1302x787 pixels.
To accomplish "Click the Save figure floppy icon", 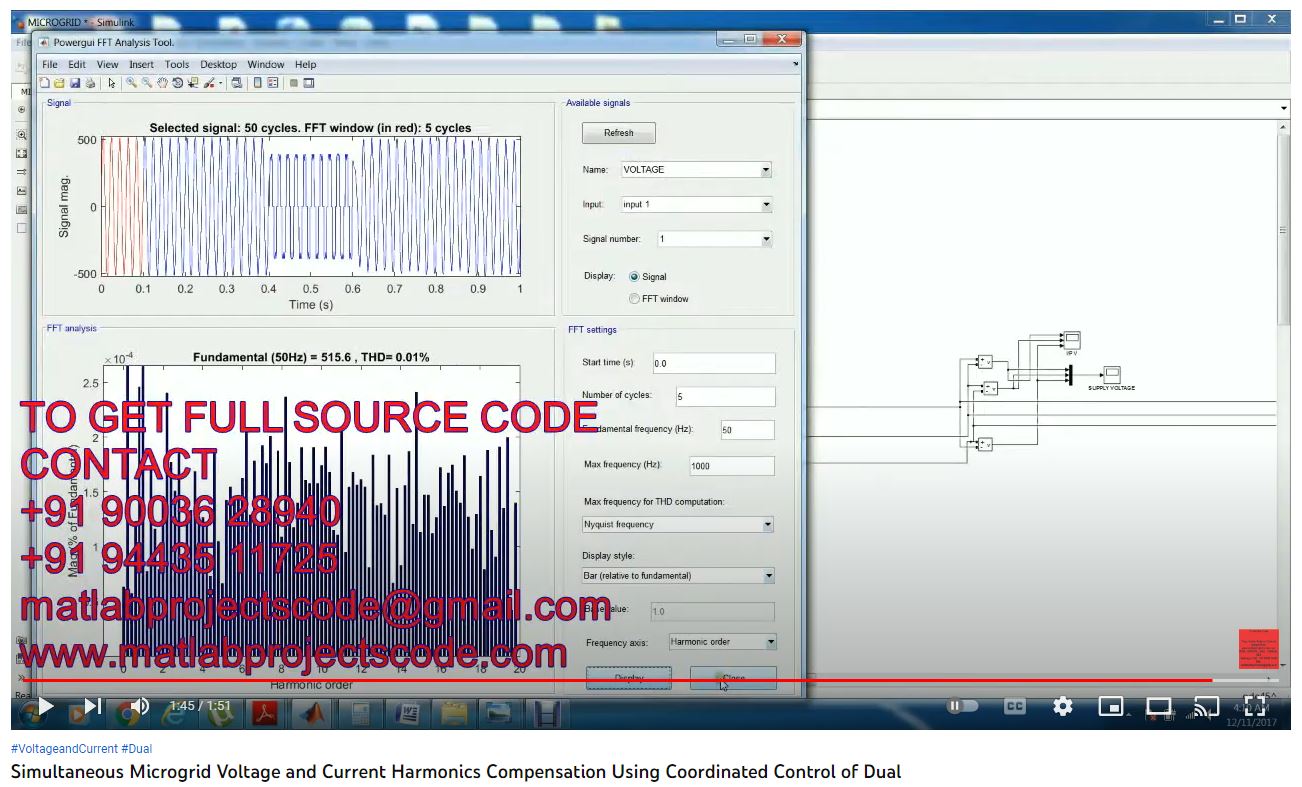I will click(x=74, y=83).
